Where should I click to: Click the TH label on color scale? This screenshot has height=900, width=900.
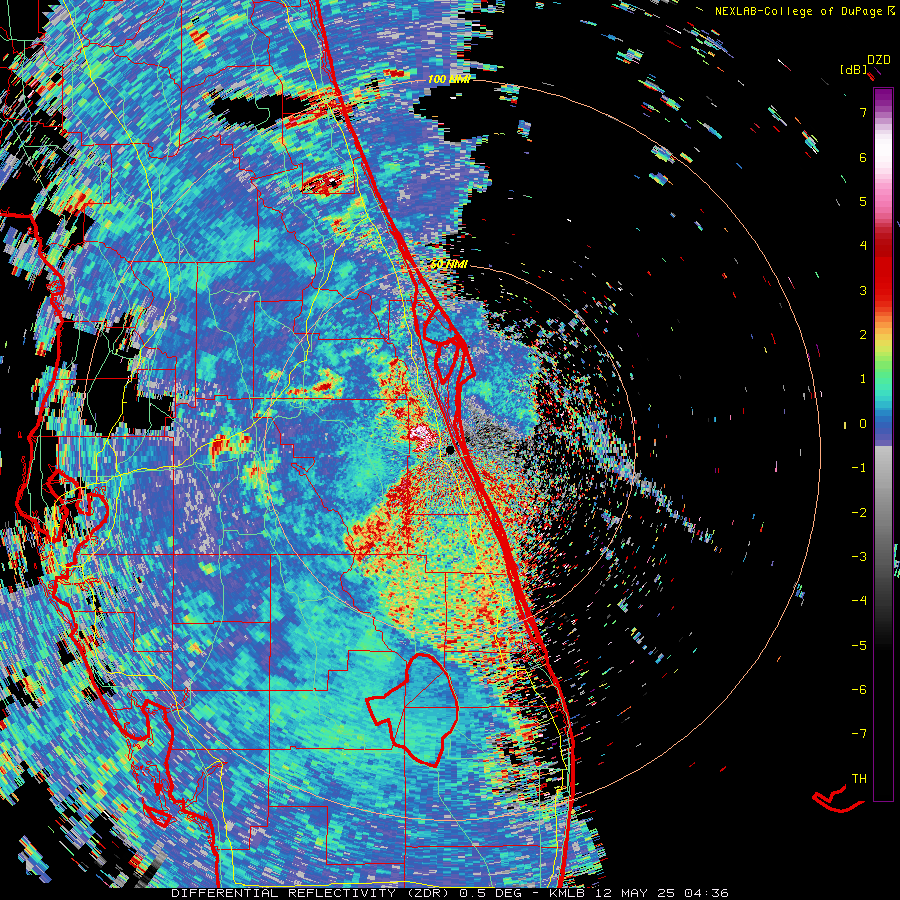[859, 778]
